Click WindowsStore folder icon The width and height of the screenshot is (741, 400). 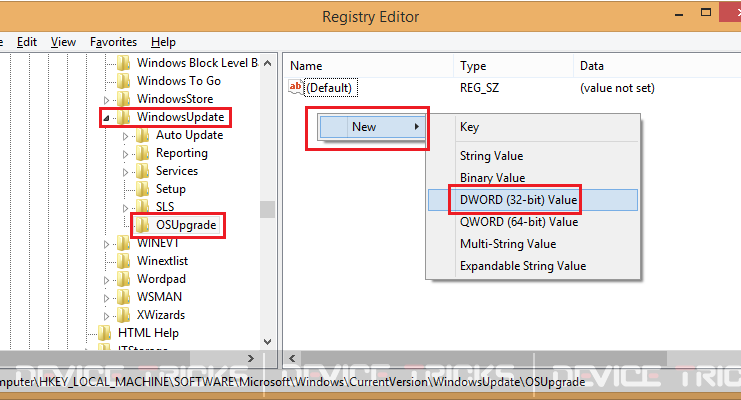[123, 99]
